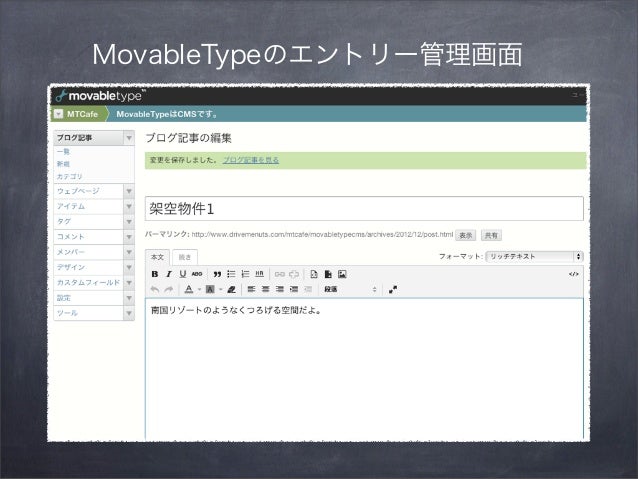This screenshot has width=638, height=479.
Task: Select the デザイン sidebar menu
Action: 89,267
